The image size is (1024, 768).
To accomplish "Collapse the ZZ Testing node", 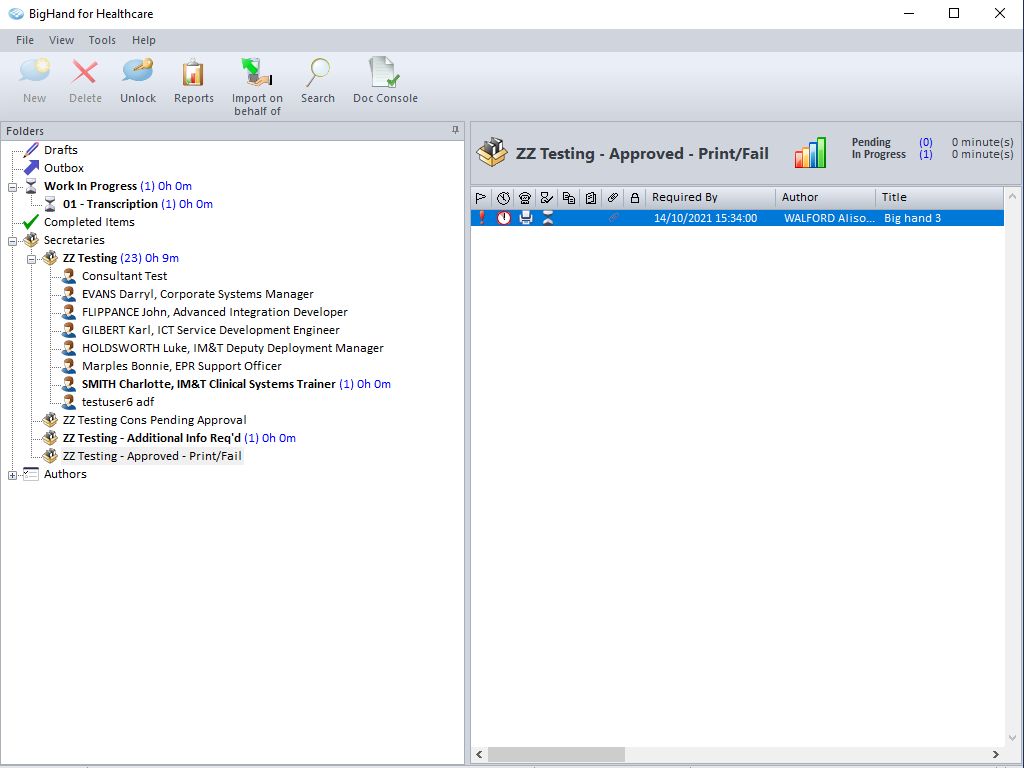I will (x=31, y=259).
